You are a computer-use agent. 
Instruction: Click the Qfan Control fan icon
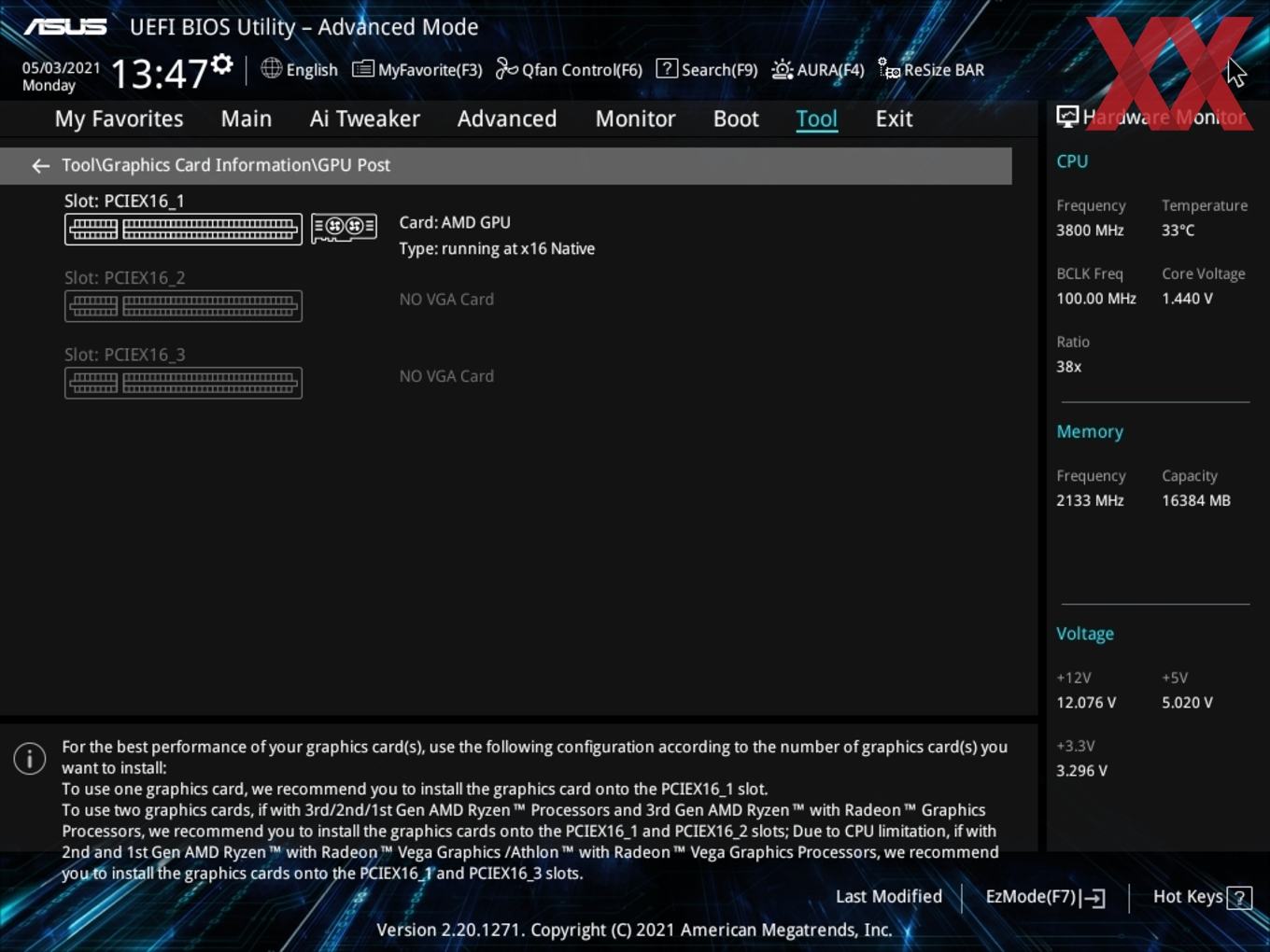click(x=506, y=68)
